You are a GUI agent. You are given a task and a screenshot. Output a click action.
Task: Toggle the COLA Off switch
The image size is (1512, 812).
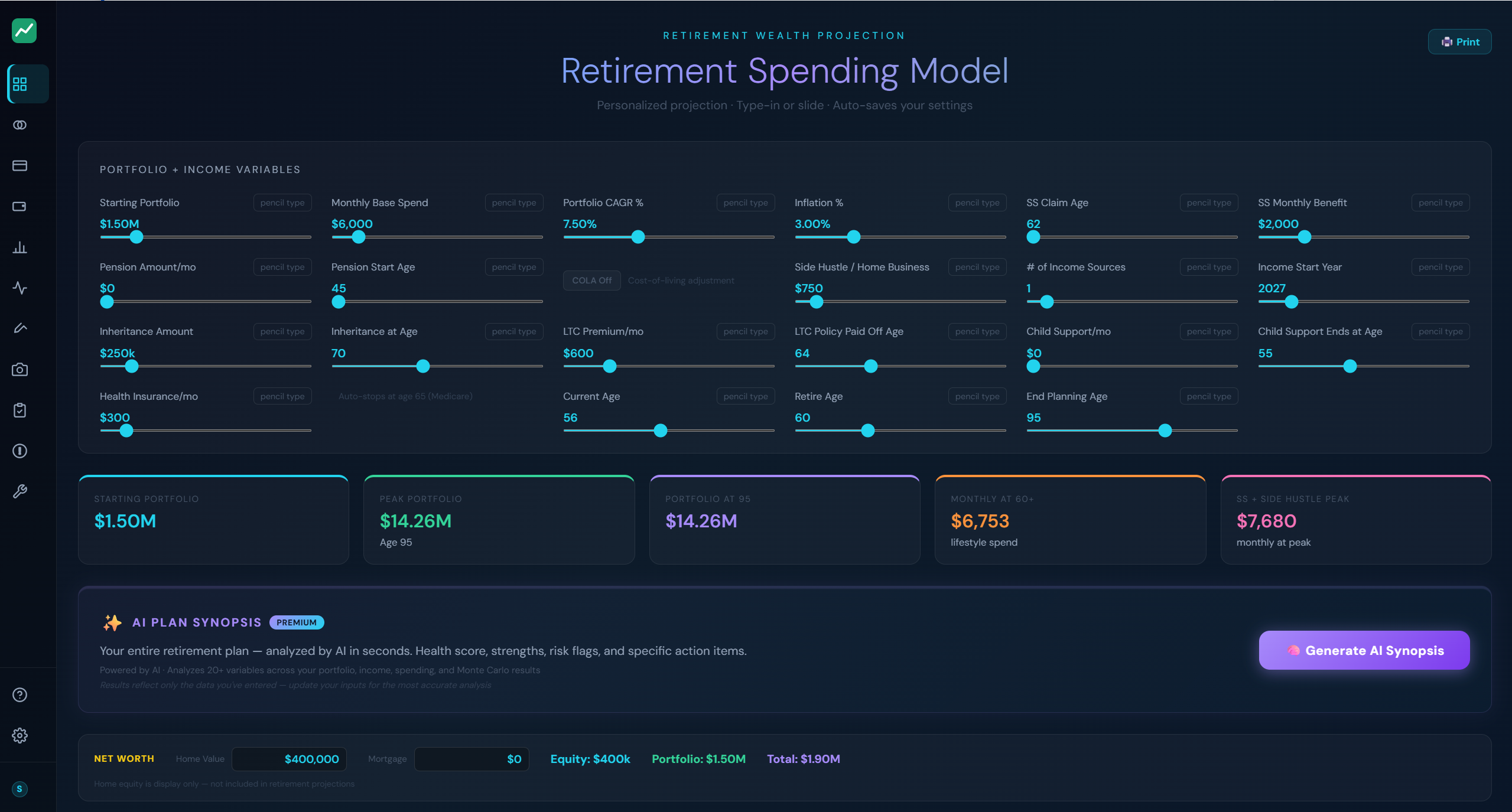[x=591, y=280]
